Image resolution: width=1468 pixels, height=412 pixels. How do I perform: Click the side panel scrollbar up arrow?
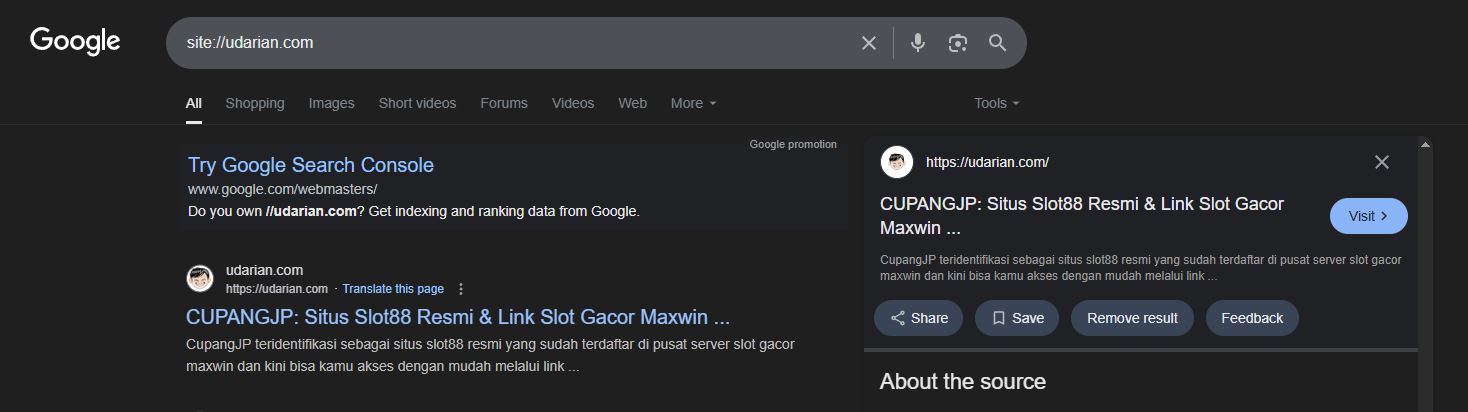[x=1426, y=145]
